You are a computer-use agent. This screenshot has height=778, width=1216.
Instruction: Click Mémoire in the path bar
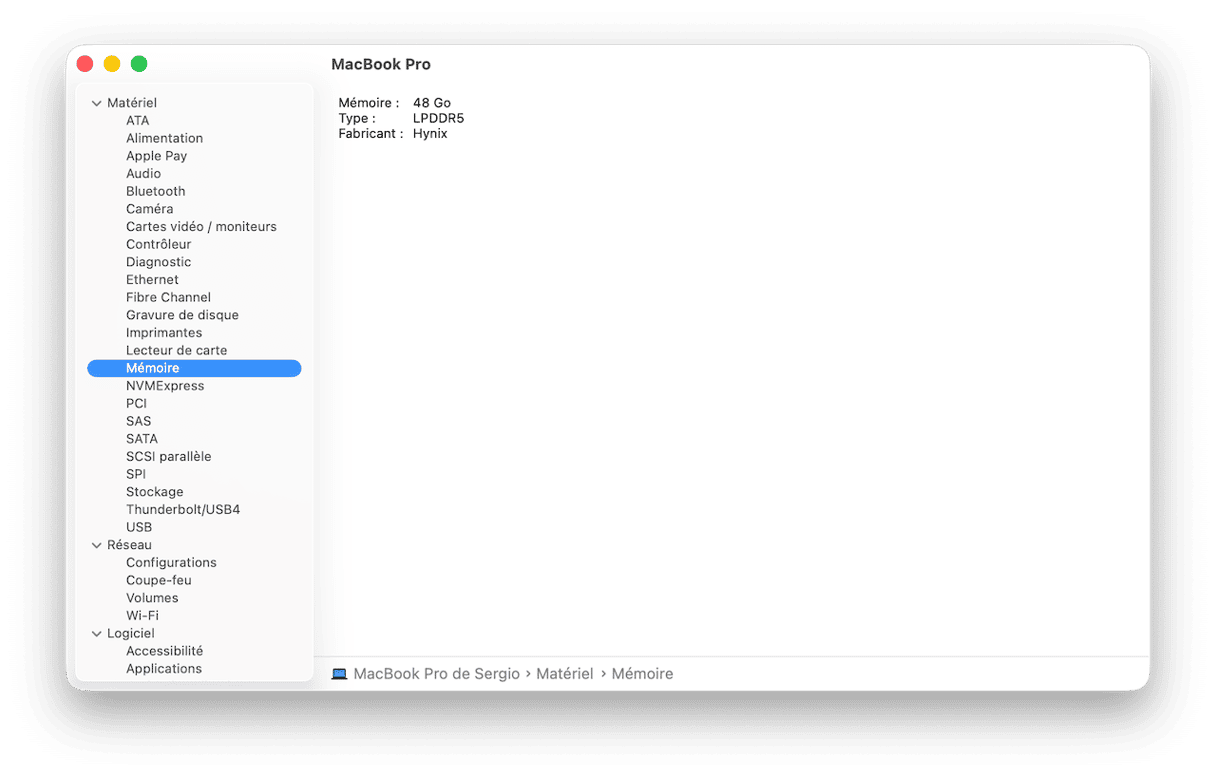(642, 674)
